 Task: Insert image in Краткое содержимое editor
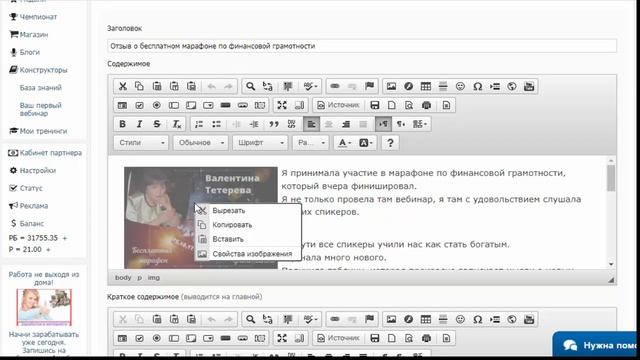(x=391, y=319)
